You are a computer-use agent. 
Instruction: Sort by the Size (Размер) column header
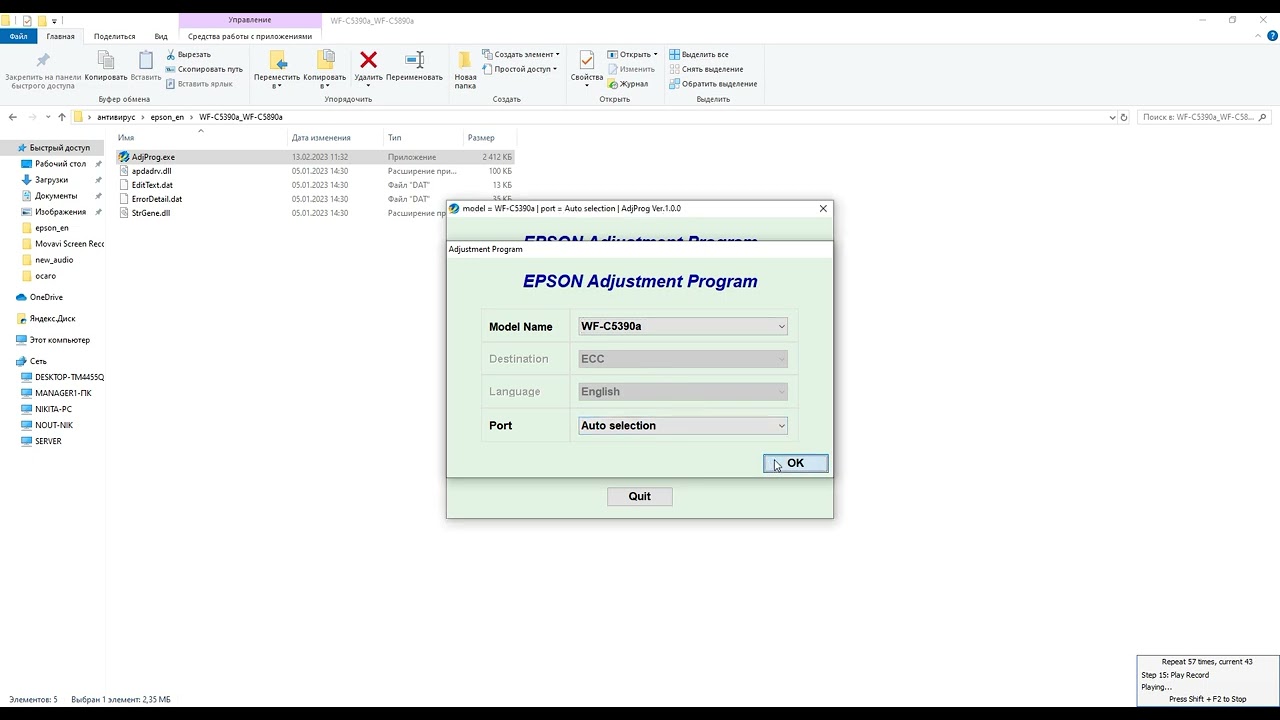(490, 137)
